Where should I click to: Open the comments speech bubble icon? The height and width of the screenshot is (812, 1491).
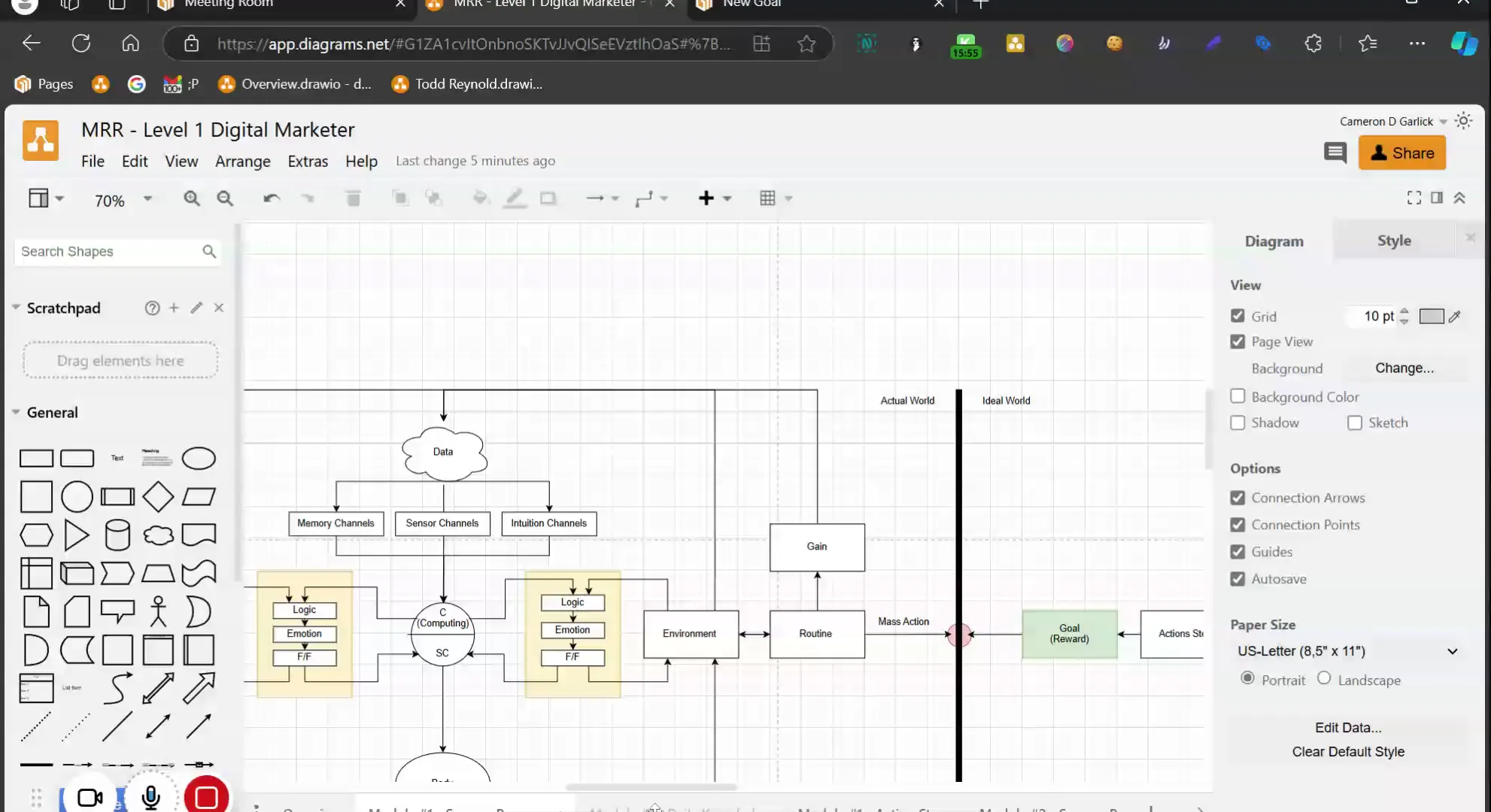click(x=1335, y=153)
